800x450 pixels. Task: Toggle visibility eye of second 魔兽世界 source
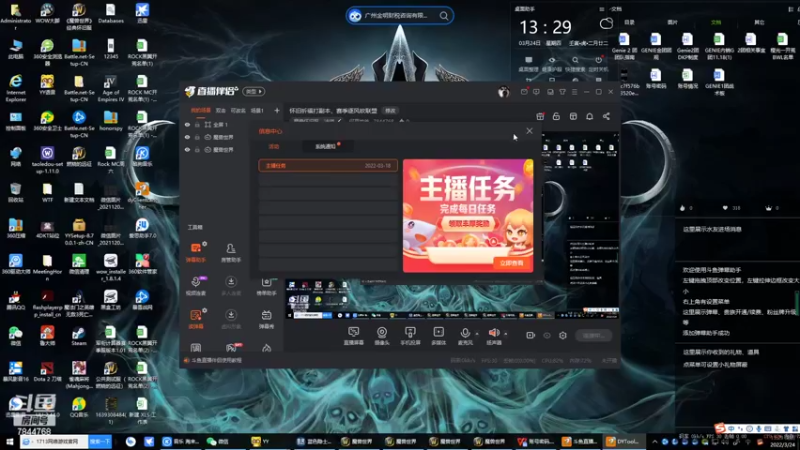tap(187, 149)
